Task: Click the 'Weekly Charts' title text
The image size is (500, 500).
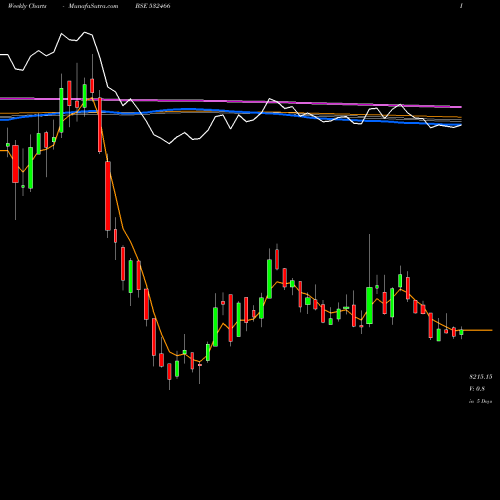Action: 27,6
